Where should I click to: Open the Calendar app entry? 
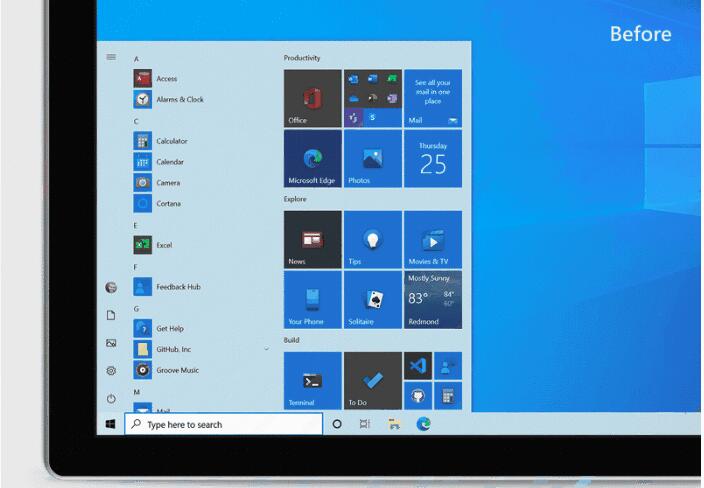pos(158,162)
